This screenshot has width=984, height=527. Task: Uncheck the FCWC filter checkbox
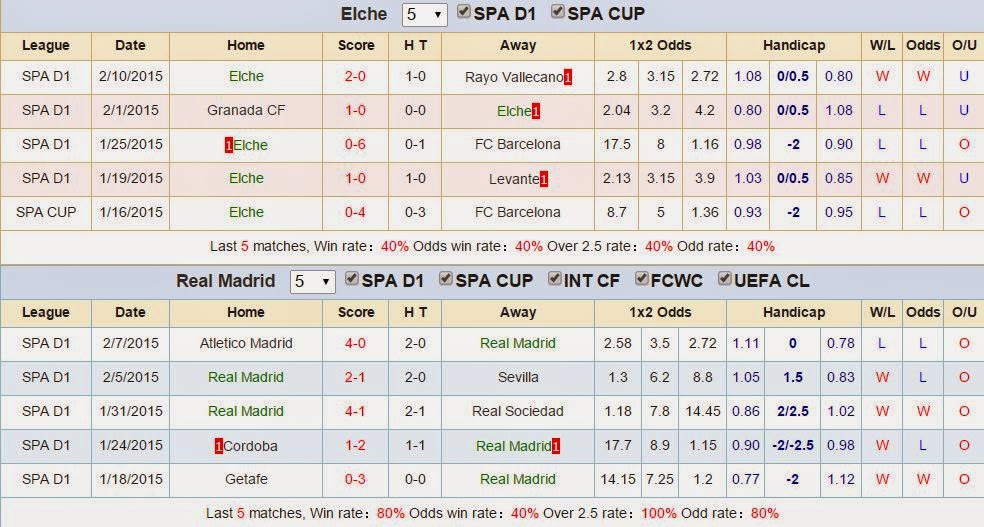click(x=641, y=280)
